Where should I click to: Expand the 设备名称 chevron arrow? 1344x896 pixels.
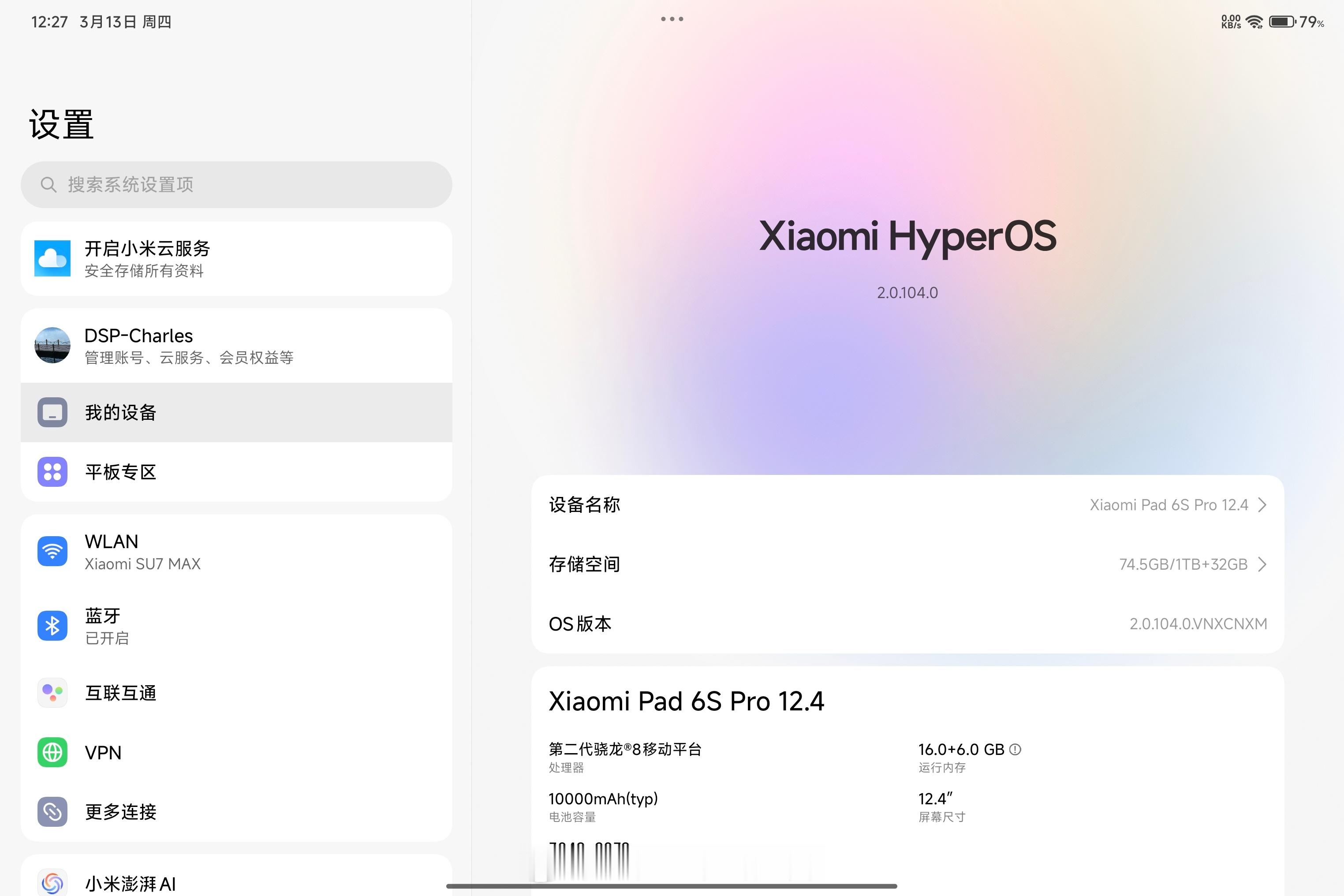[1262, 504]
